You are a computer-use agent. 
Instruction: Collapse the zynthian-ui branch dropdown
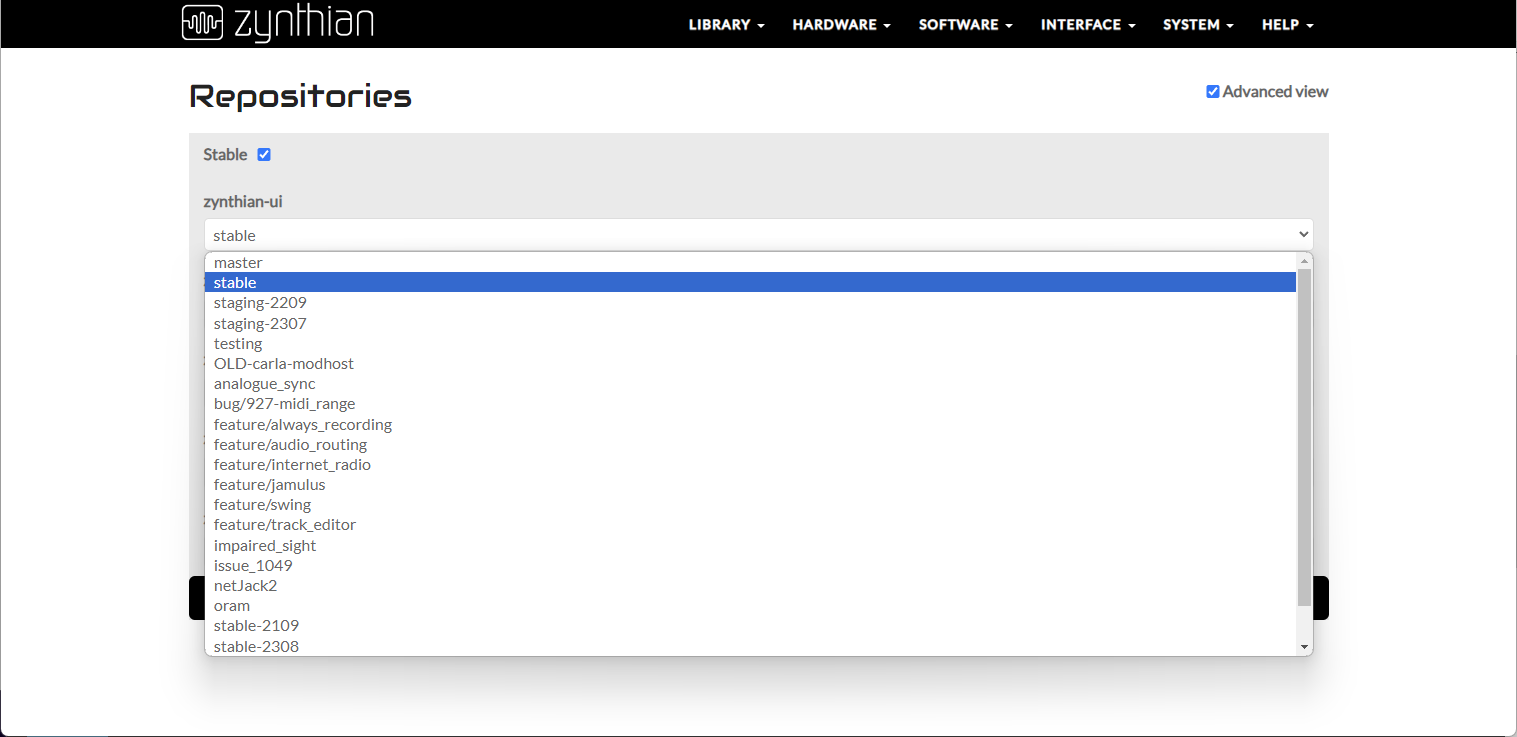pos(758,235)
